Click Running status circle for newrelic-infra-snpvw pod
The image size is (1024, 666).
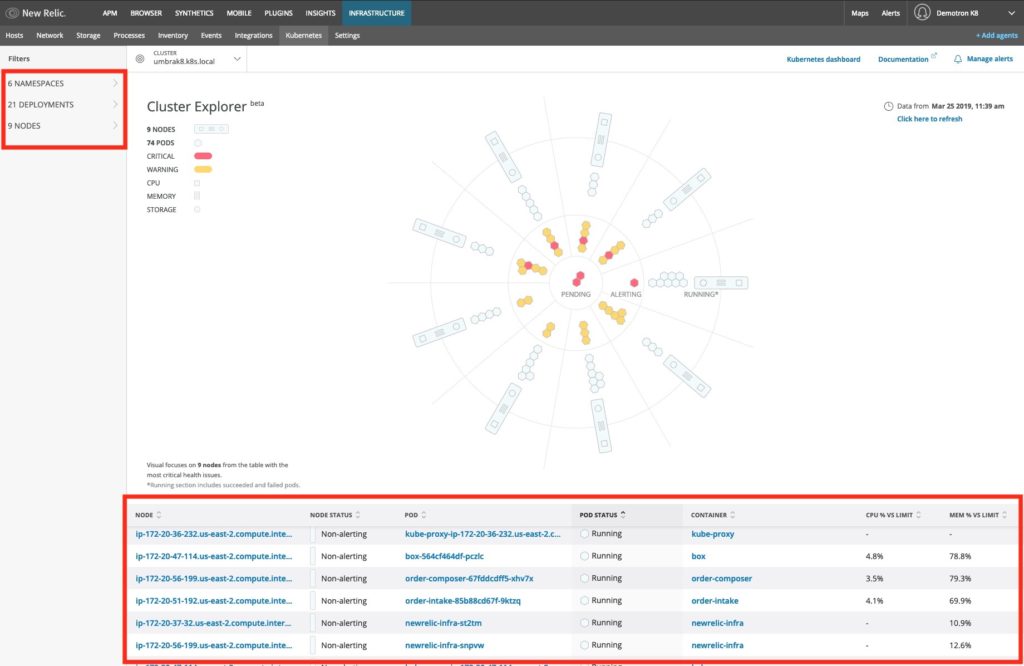coord(584,645)
